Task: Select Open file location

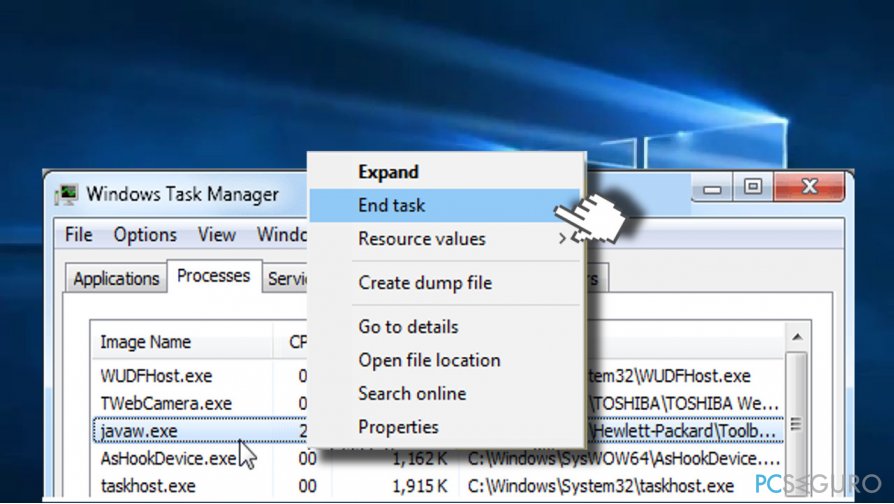Action: (429, 360)
